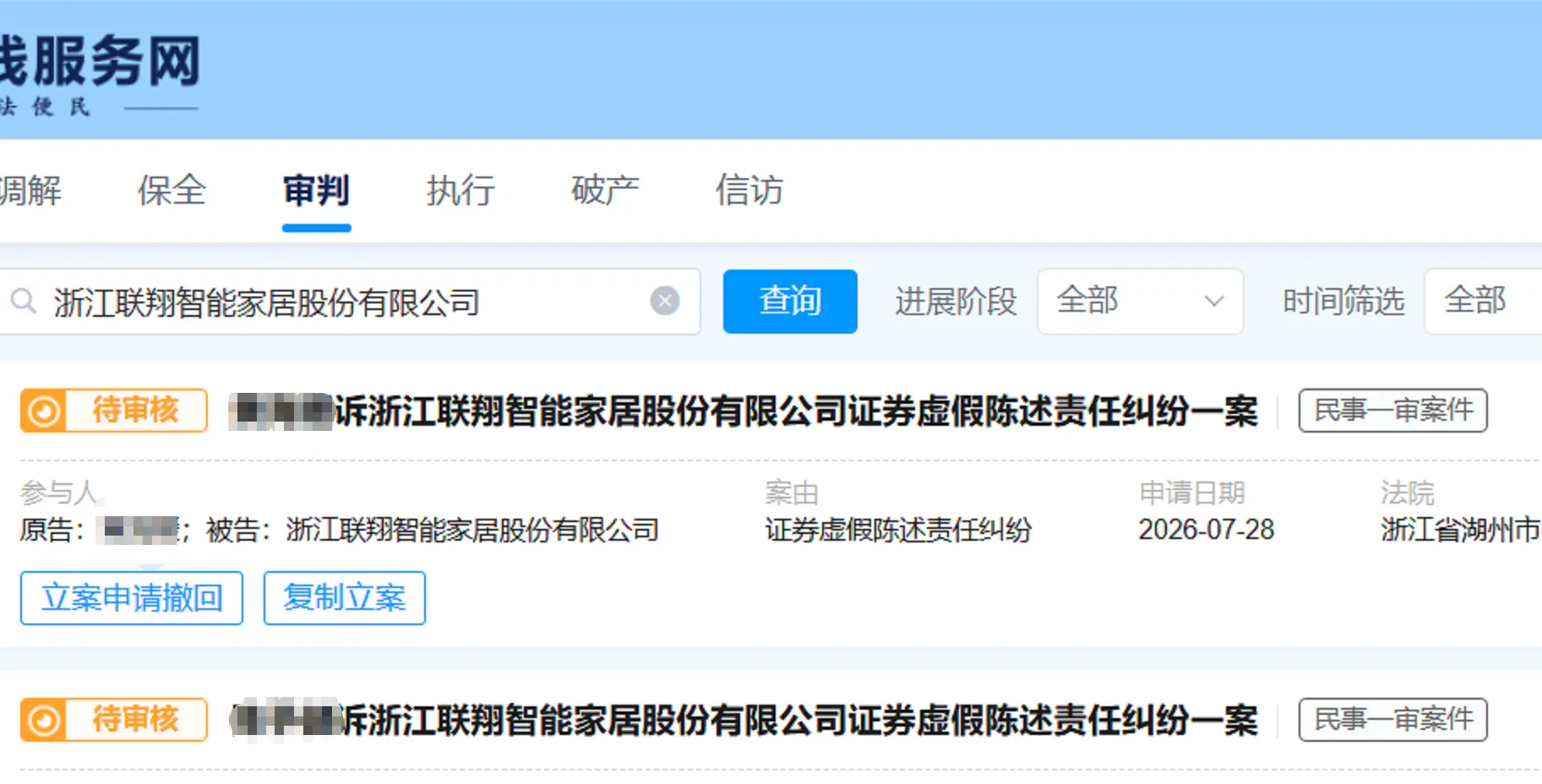Click the first case's 待审核 status badge
Image resolution: width=1542 pixels, height=784 pixels.
pos(114,411)
